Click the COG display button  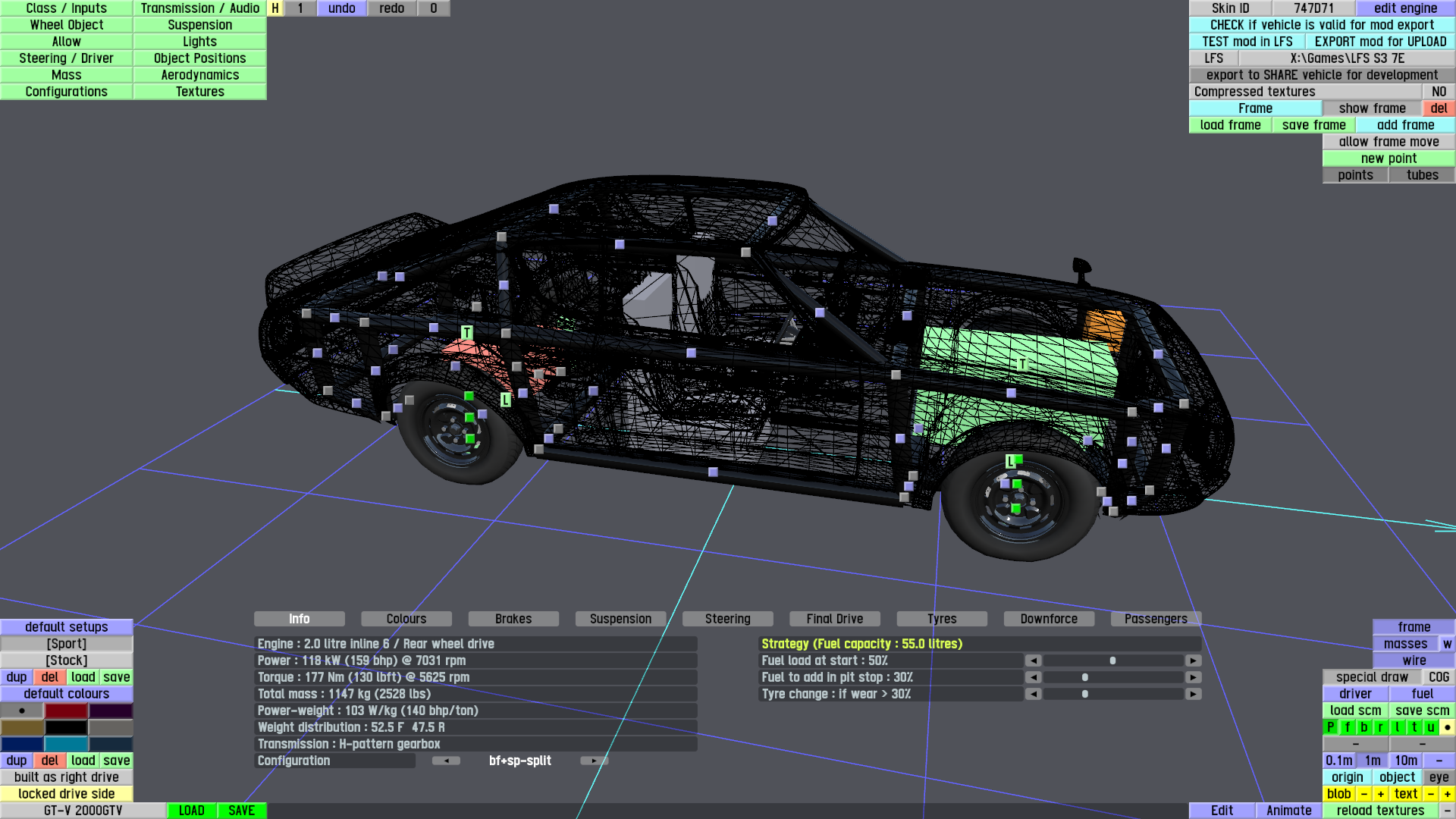click(1439, 677)
